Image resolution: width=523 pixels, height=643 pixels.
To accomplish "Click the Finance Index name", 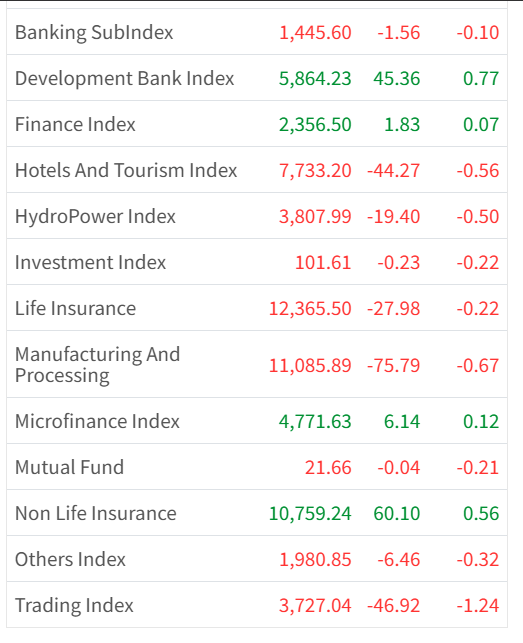I will 75,124.
